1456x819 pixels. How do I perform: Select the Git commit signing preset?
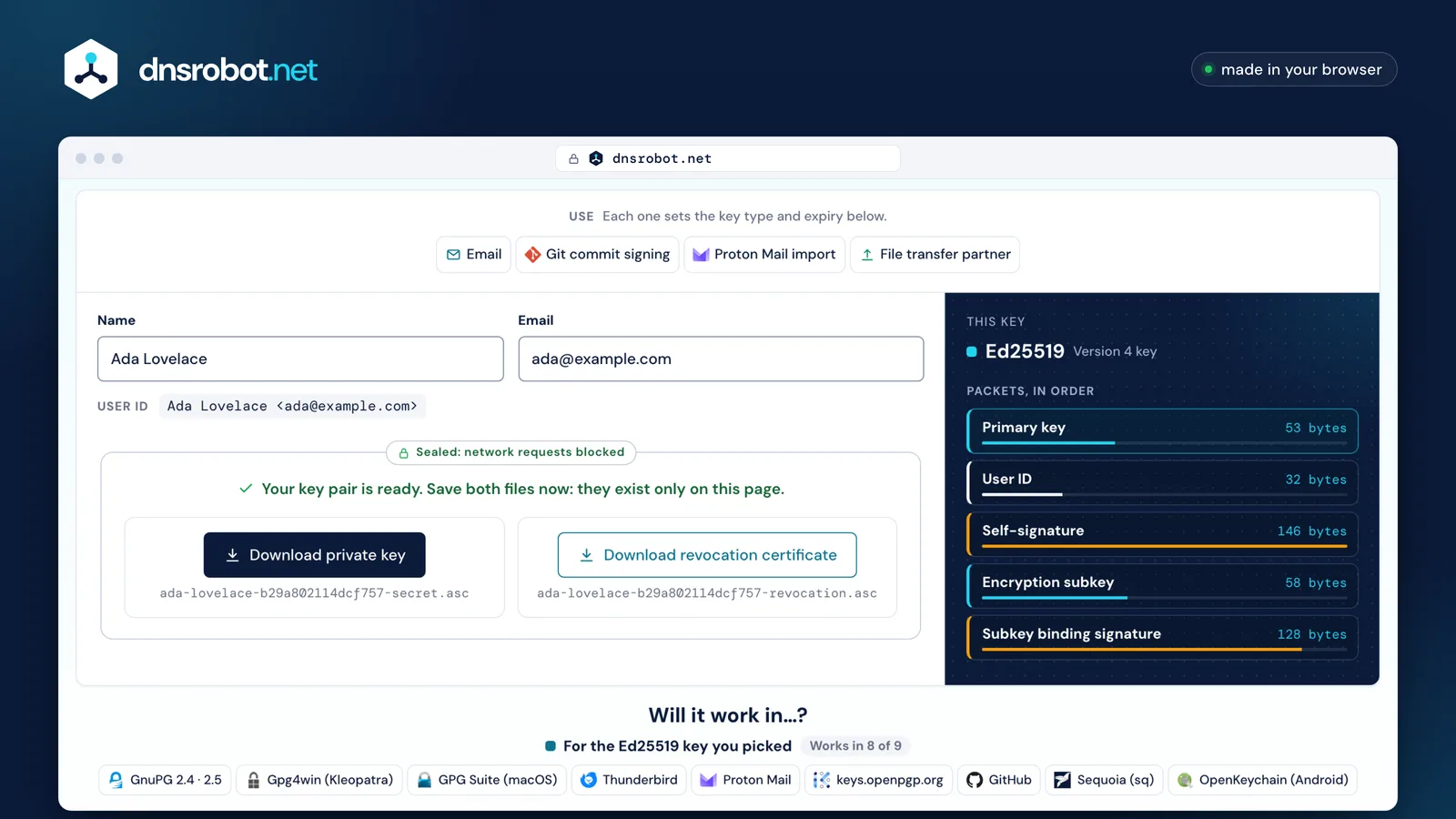(597, 255)
